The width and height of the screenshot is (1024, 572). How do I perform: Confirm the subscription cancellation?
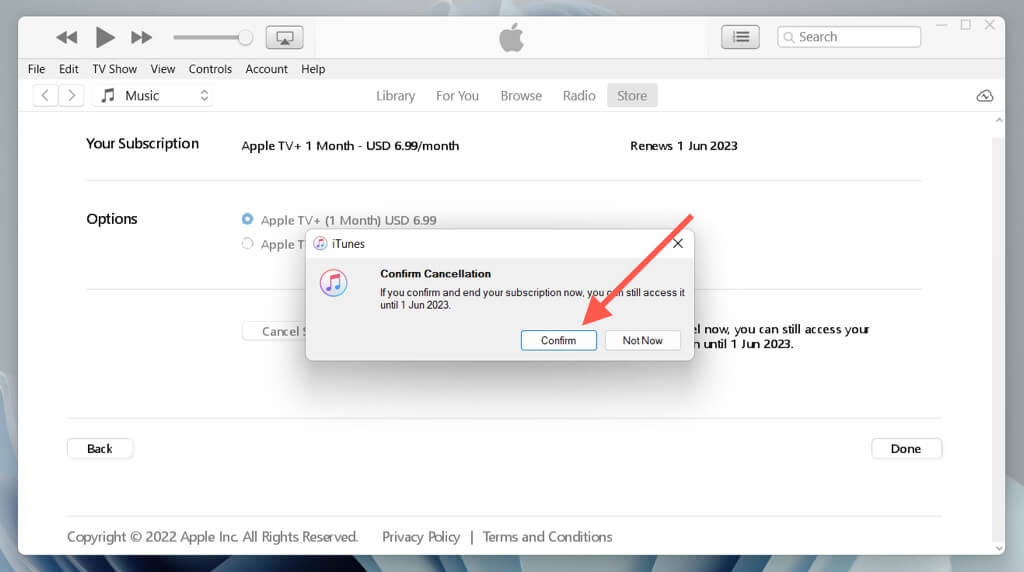pos(558,340)
